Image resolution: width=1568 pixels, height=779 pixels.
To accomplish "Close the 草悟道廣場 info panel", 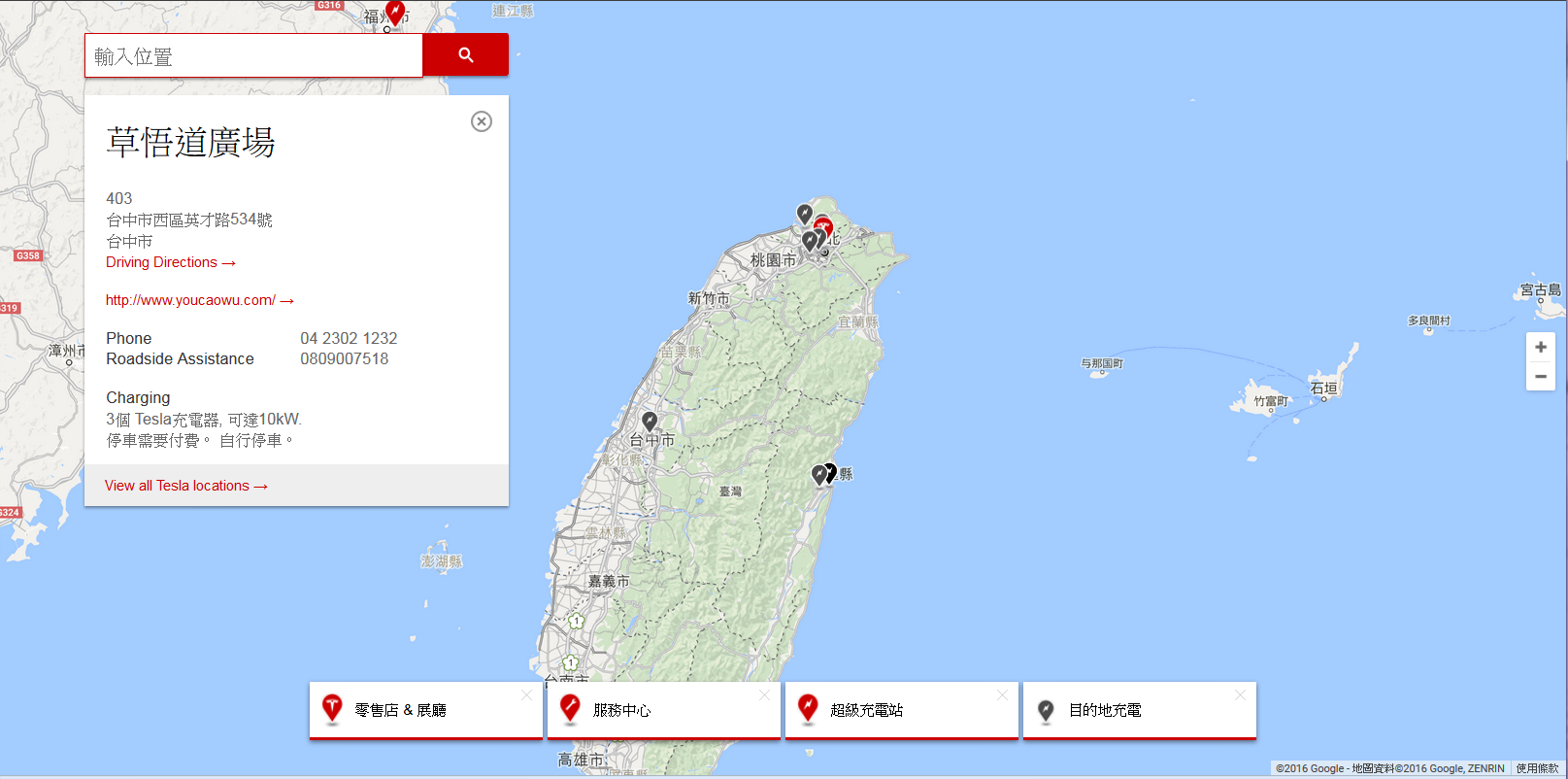I will click(x=482, y=121).
